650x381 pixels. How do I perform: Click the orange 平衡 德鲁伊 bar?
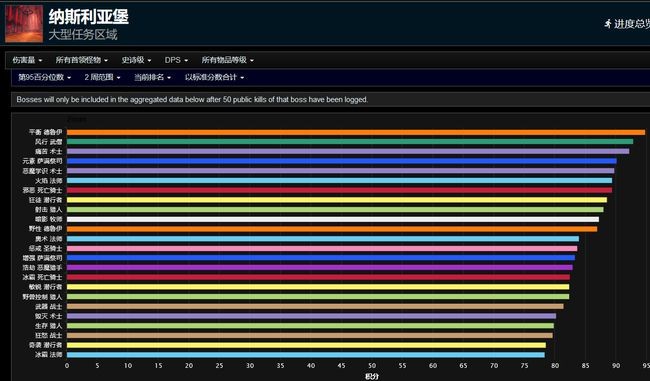coord(356,132)
